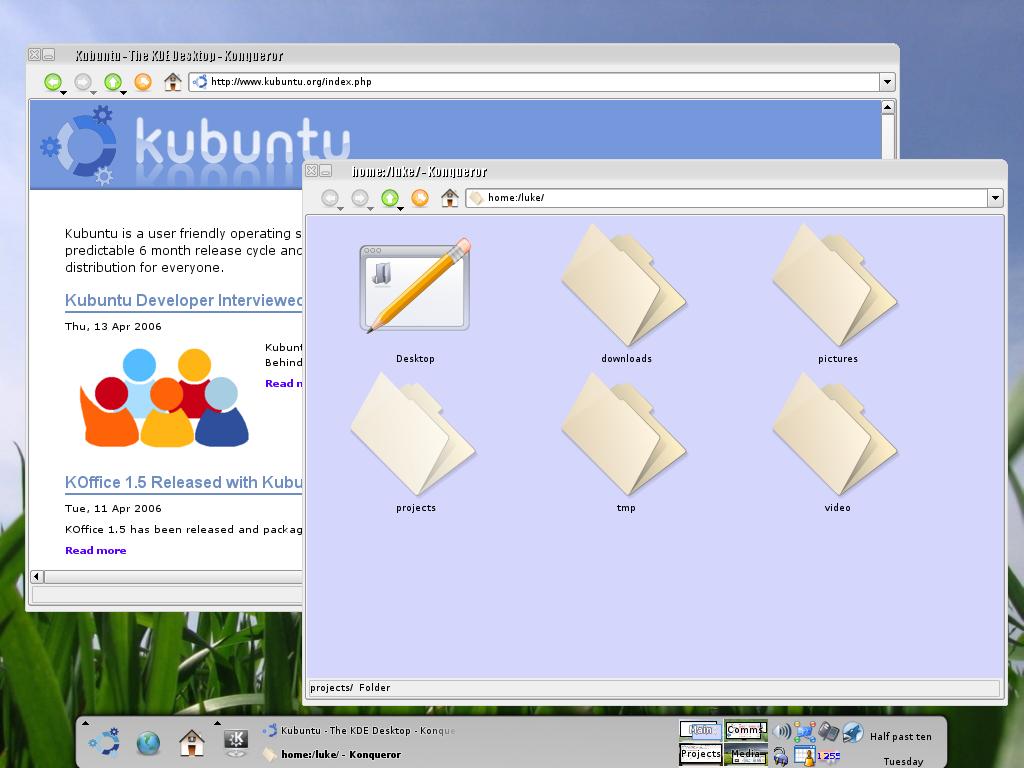Go Home in the Kubuntu browser window
The height and width of the screenshot is (768, 1024).
[x=172, y=82]
